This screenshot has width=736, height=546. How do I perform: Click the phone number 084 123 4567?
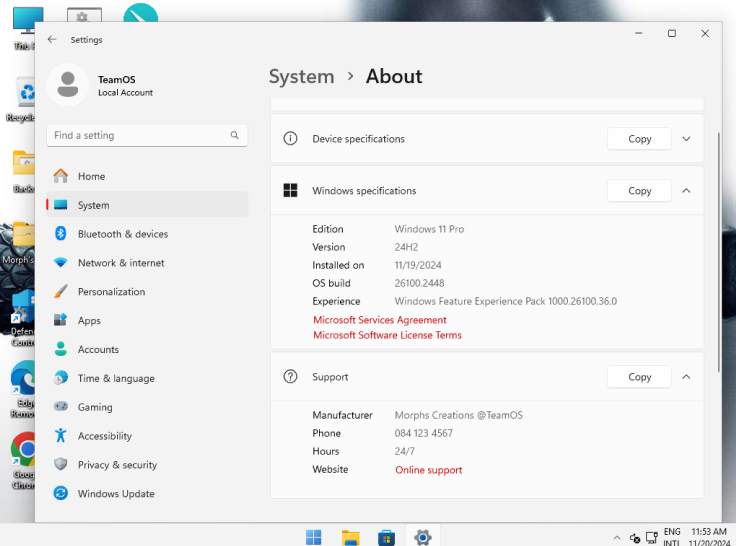423,433
